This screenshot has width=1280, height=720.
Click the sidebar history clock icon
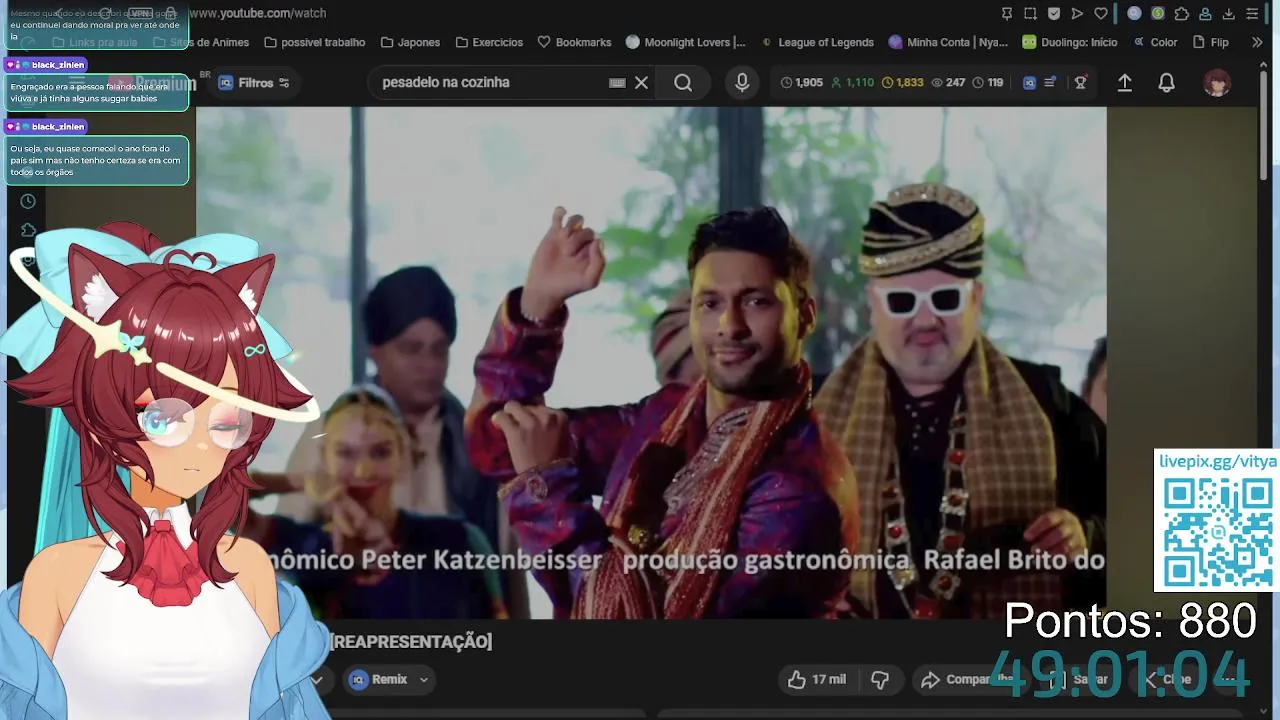pos(28,201)
